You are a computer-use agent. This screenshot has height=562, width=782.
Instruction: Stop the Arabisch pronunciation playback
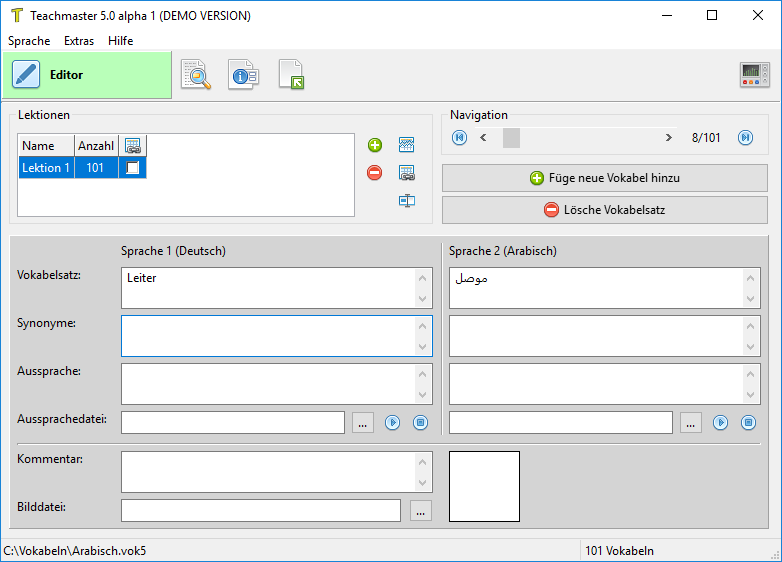pos(748,423)
